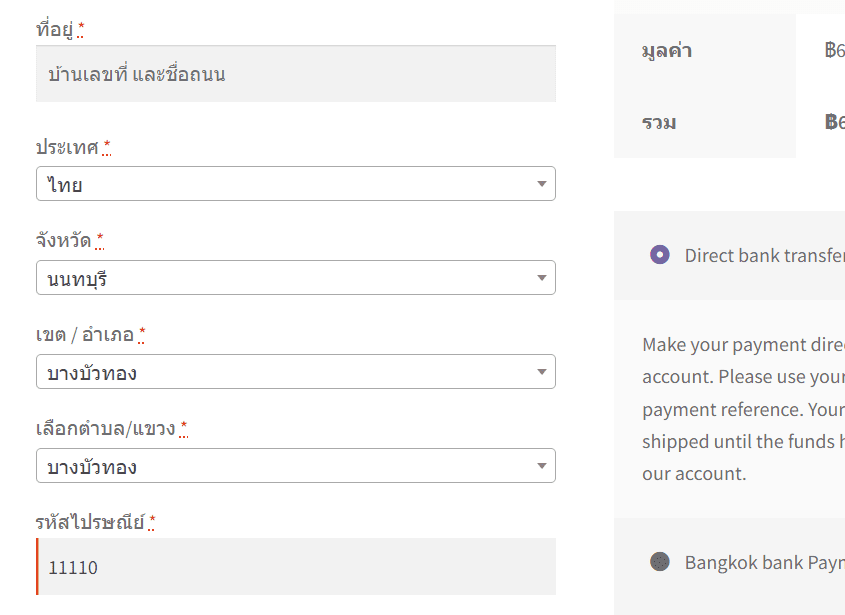The image size is (845, 615).
Task: Click the ที่อยู่ field label
Action: point(55,30)
